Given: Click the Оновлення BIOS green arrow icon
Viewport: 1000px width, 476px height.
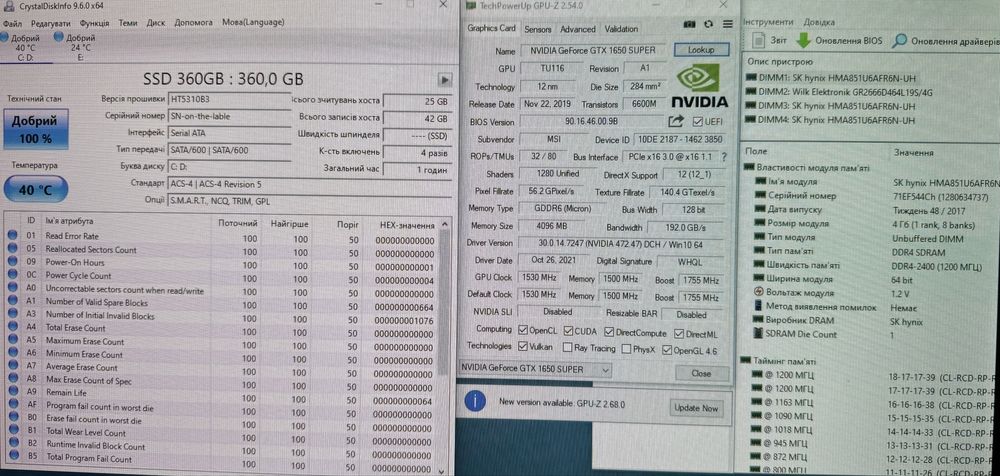Looking at the screenshot, I should point(803,41).
